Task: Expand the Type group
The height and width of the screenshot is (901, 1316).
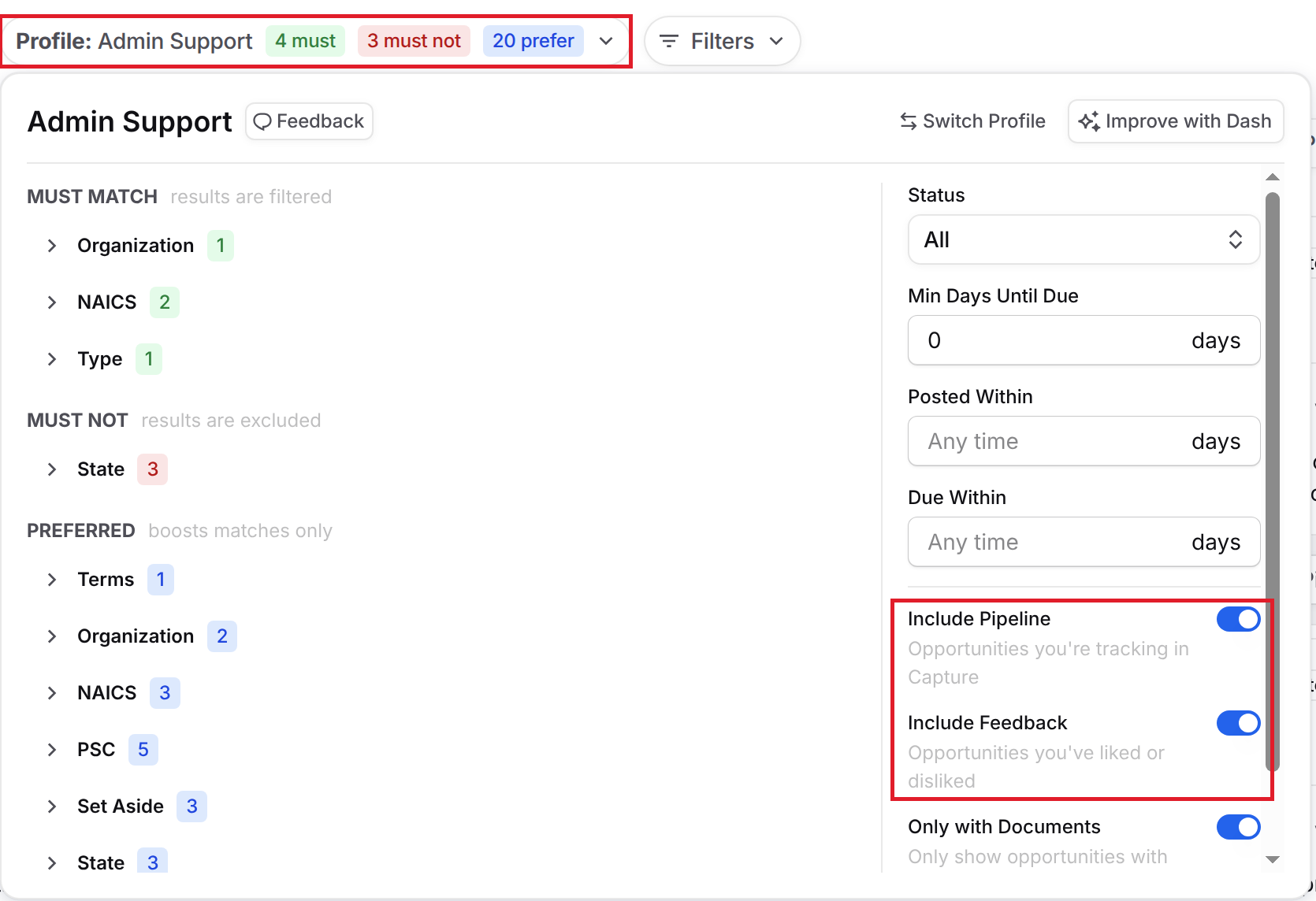Action: [x=52, y=359]
